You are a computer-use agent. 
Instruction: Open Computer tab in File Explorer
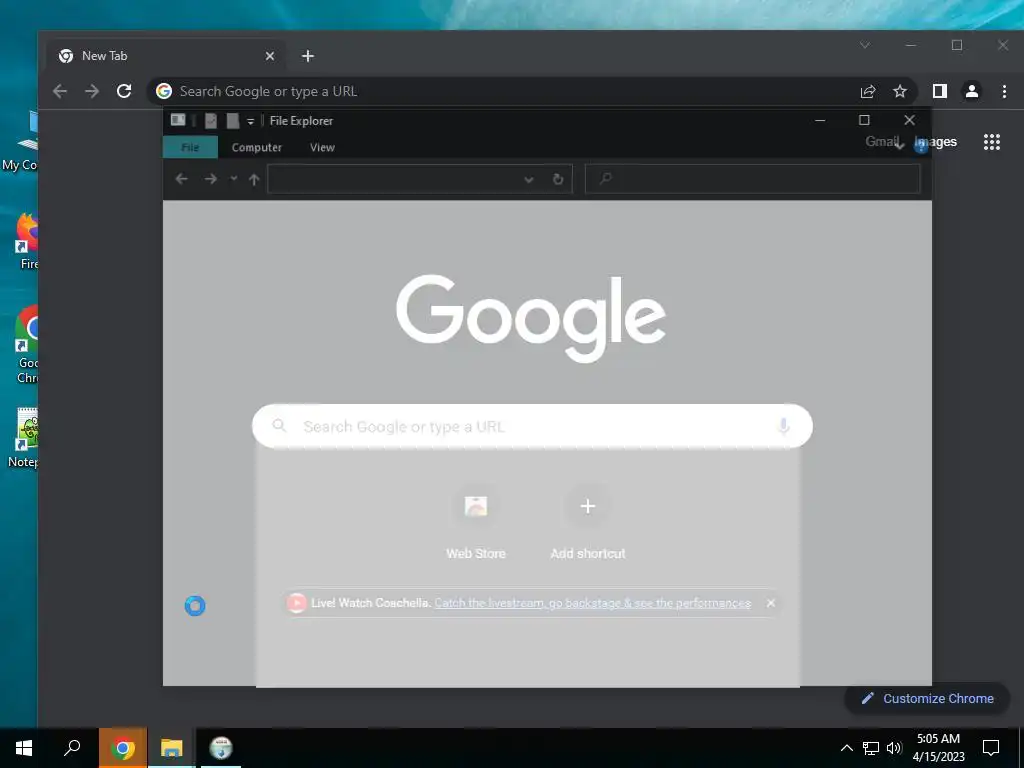(x=257, y=147)
